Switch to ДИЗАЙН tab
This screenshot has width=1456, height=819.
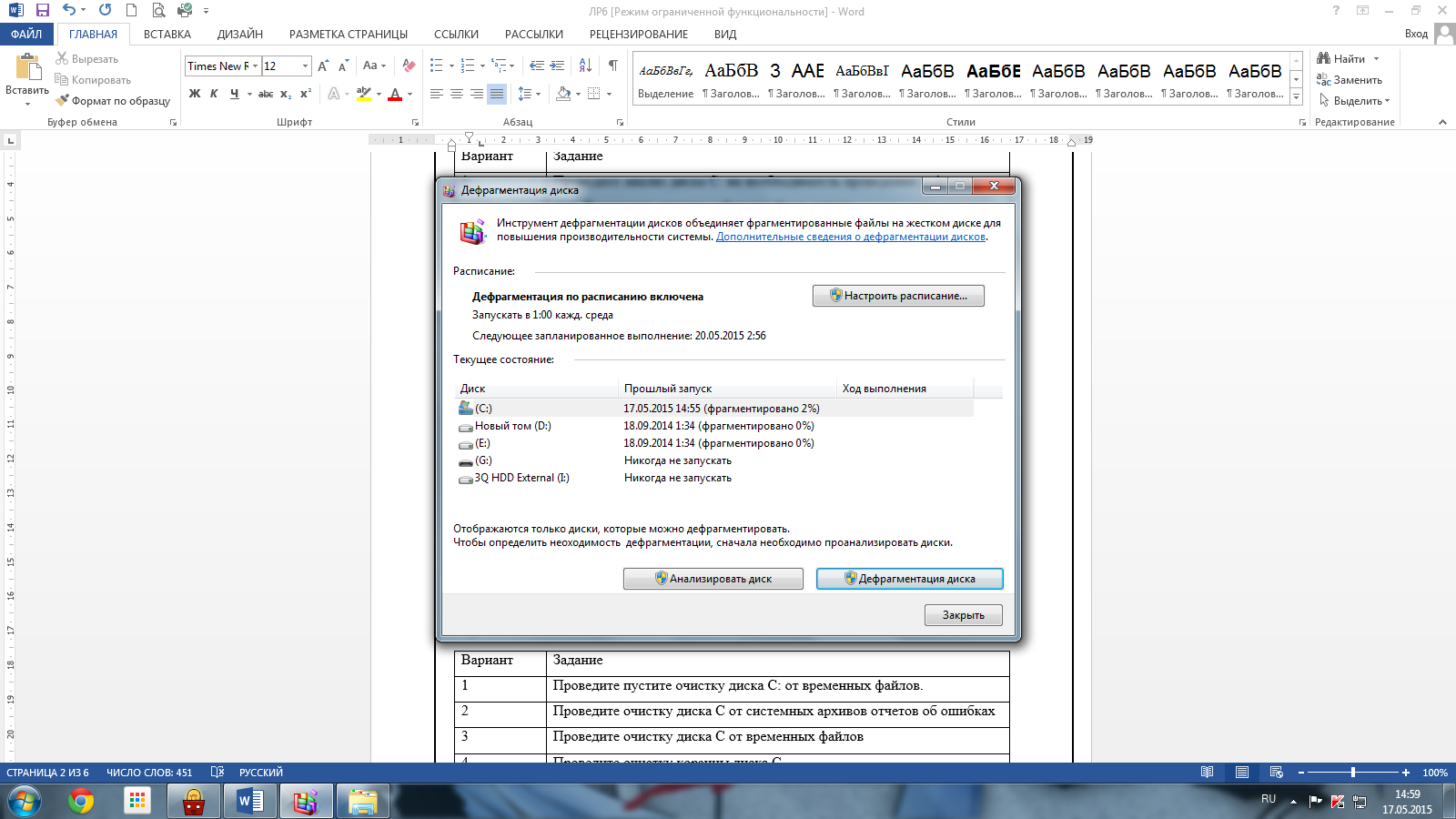[x=240, y=34]
